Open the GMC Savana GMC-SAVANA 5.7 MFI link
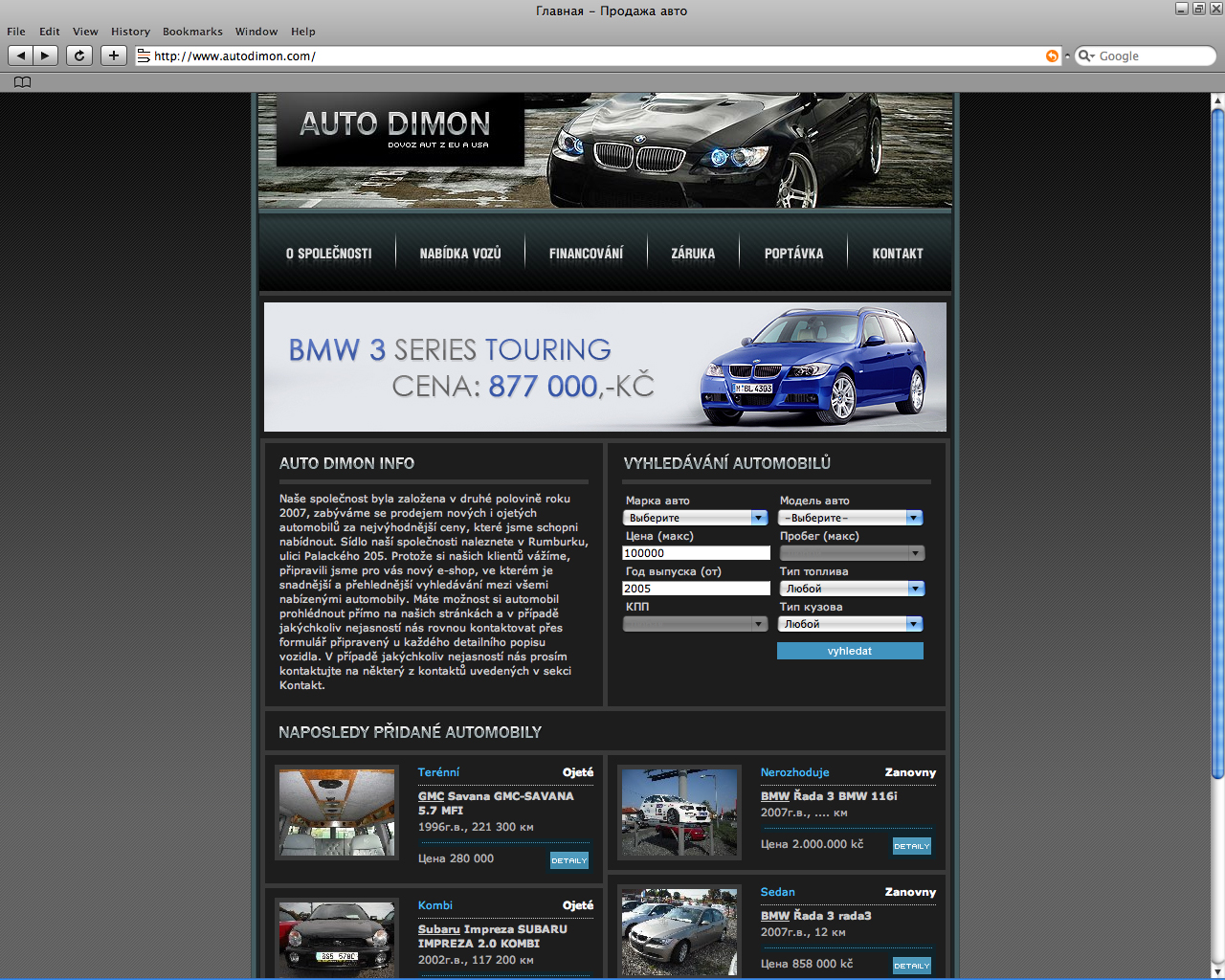This screenshot has height=980, width=1225. (496, 803)
